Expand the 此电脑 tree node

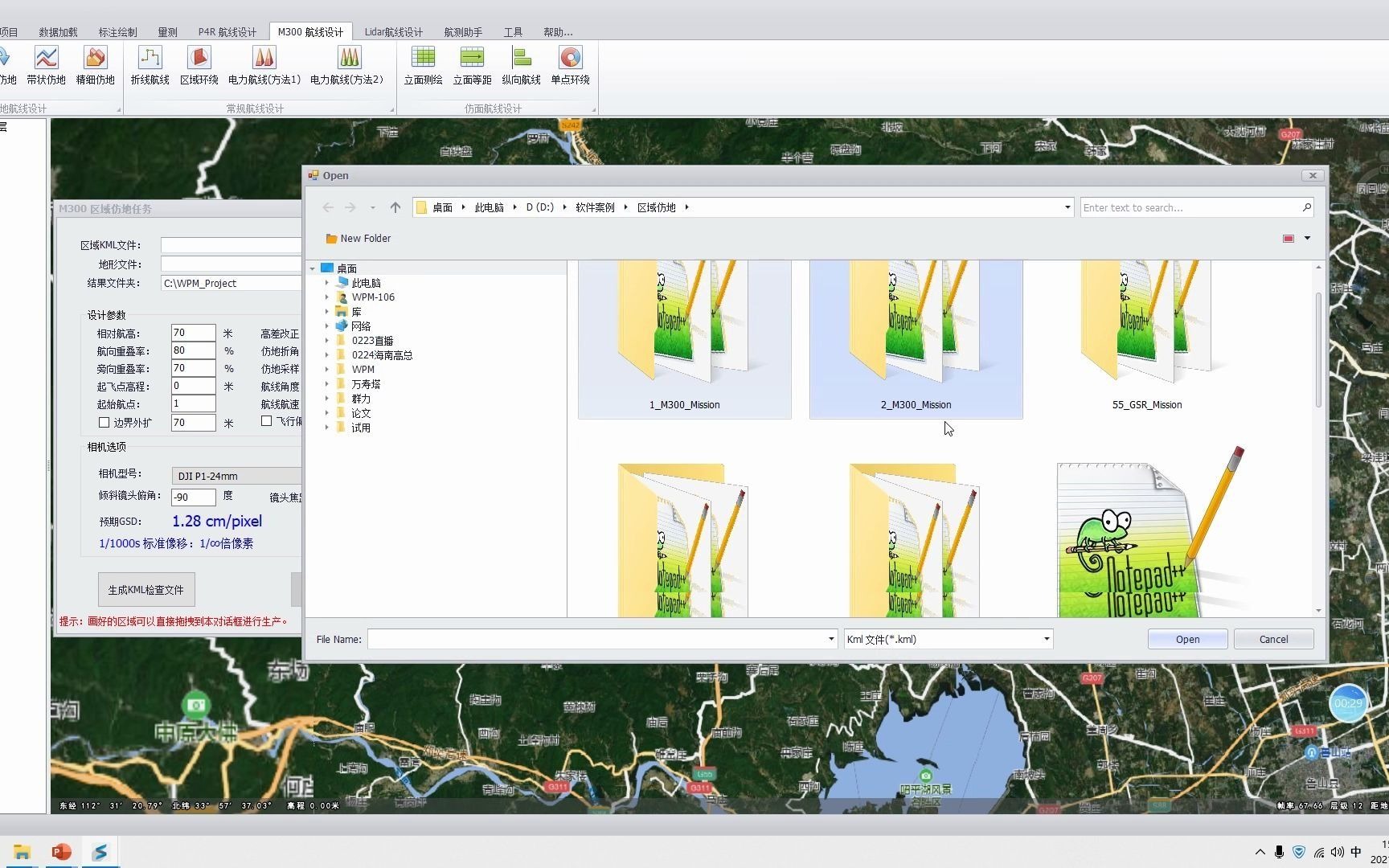(327, 283)
